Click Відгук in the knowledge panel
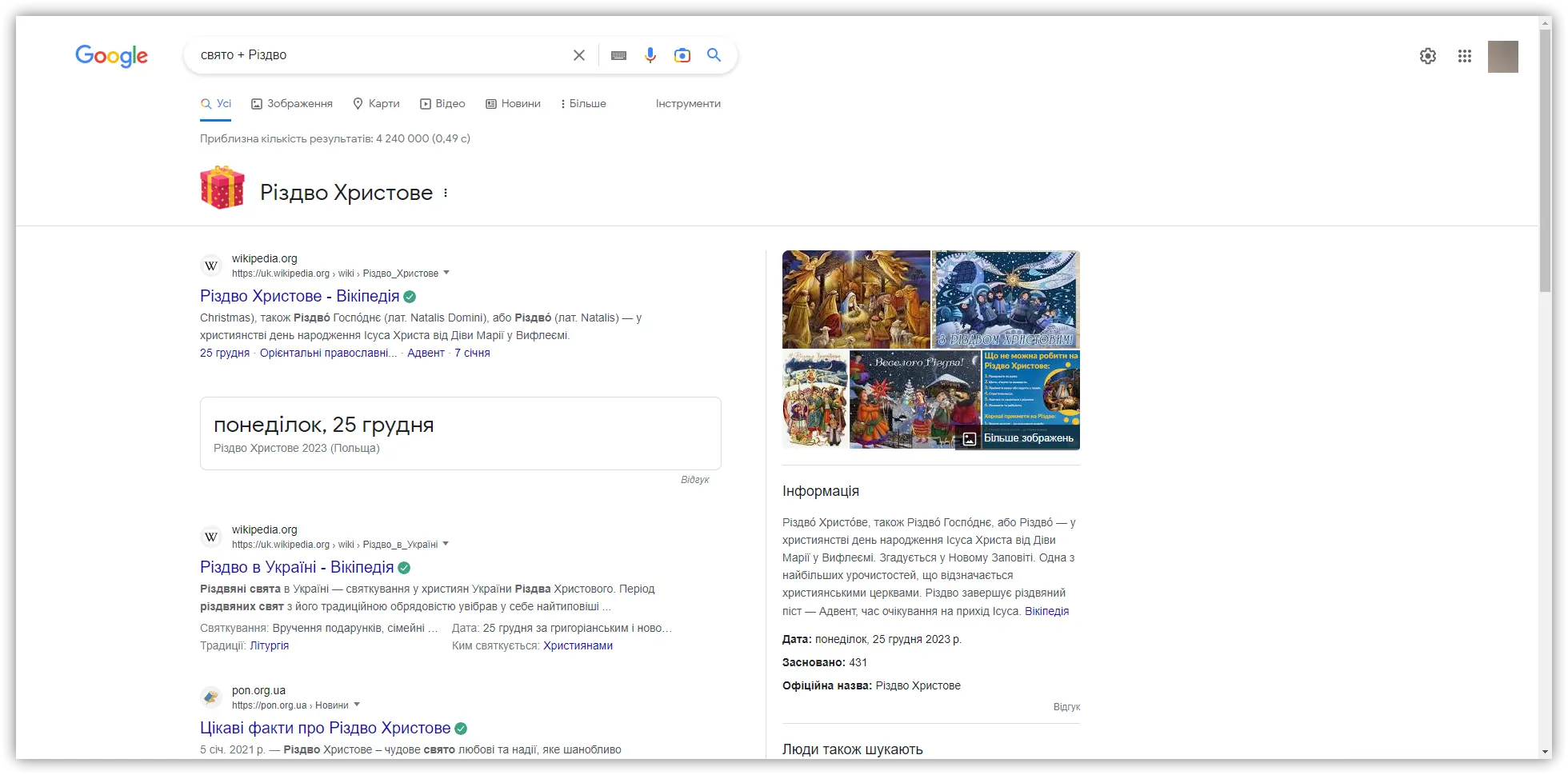This screenshot has height=775, width=1568. (1066, 707)
